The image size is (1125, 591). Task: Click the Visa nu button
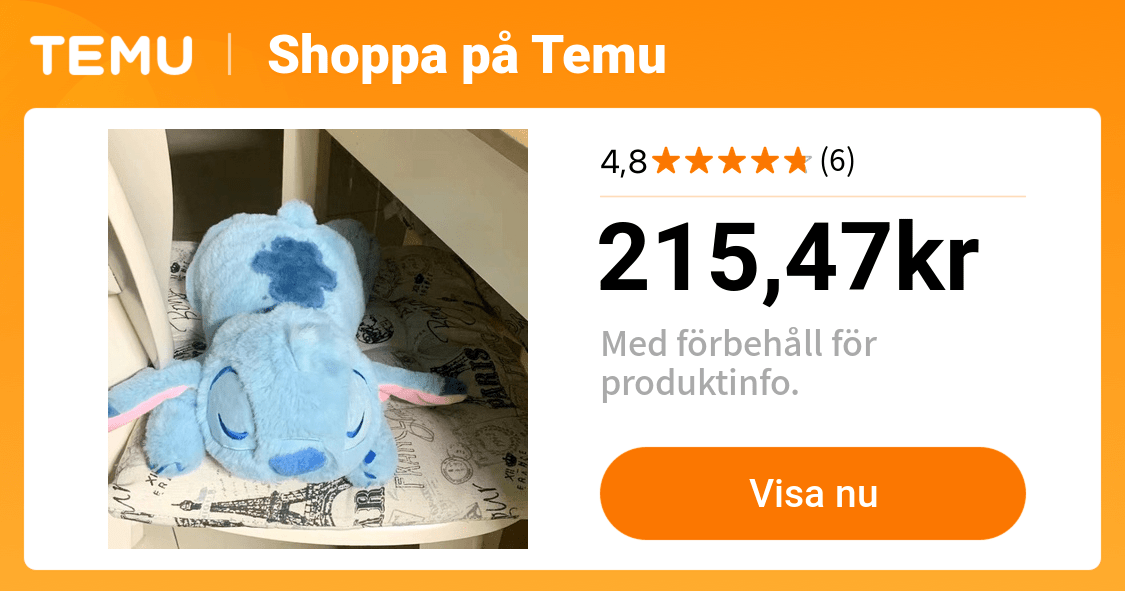pos(813,493)
